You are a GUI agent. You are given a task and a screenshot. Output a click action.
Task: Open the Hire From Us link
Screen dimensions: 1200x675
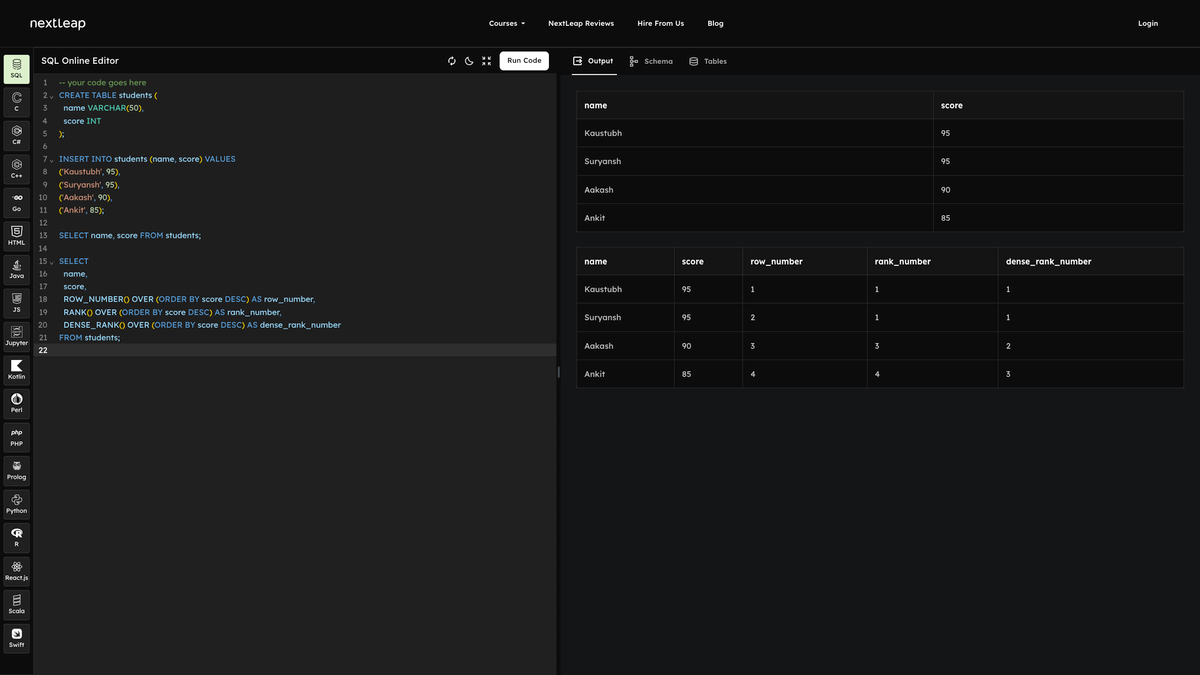click(x=661, y=23)
